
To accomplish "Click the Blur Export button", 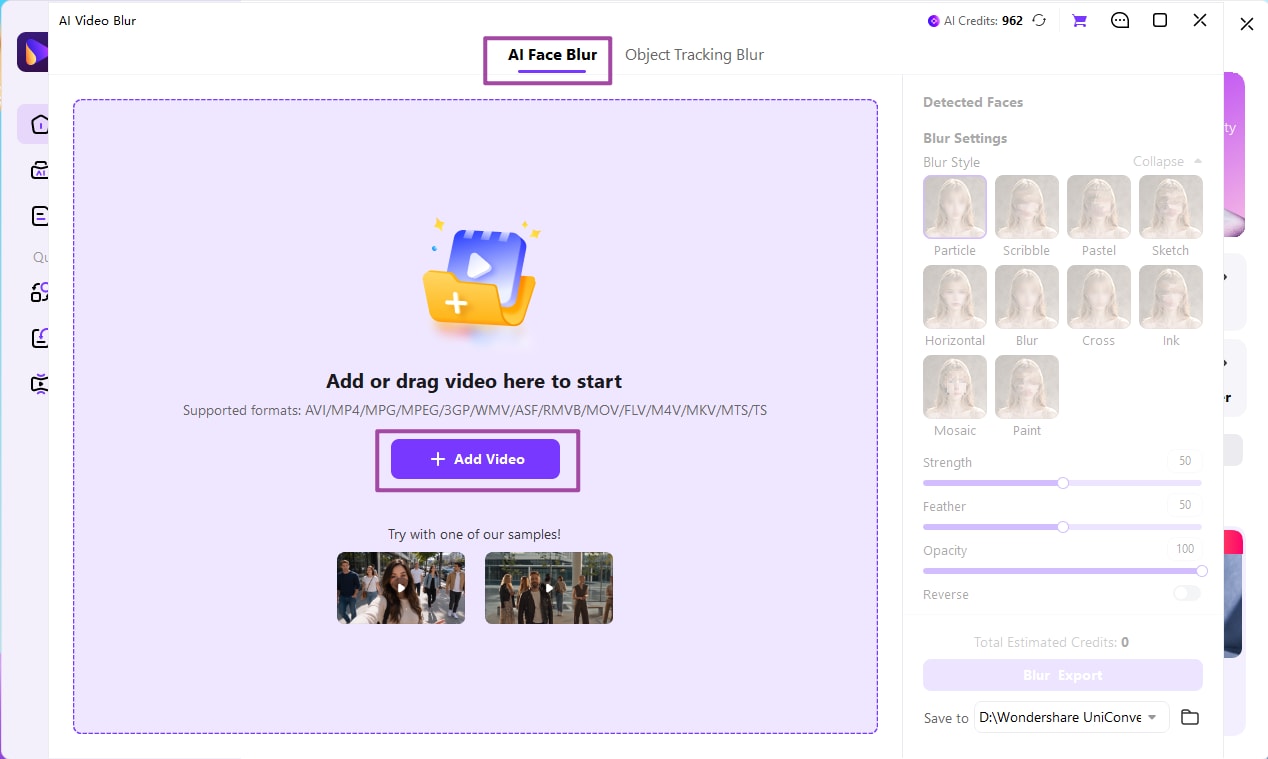I will click(x=1062, y=675).
